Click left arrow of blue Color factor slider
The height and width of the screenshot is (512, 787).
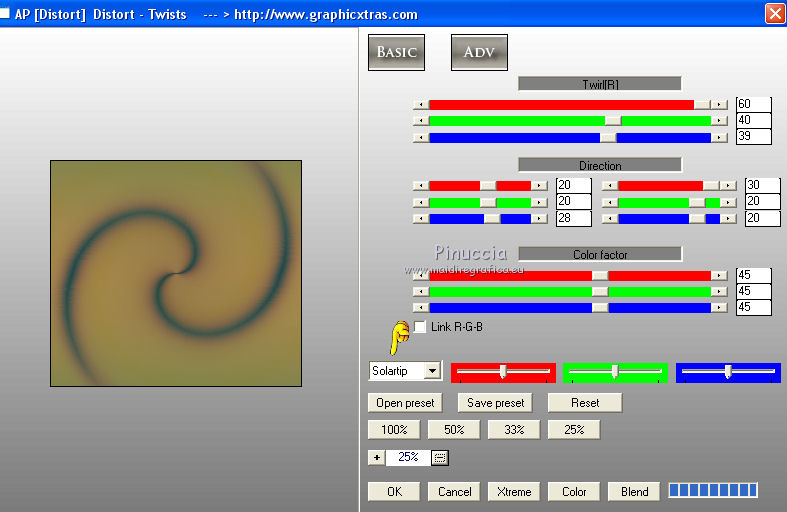coord(421,308)
